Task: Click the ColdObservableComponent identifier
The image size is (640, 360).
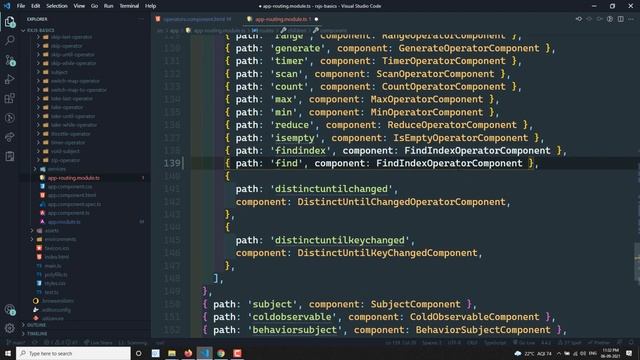Action: pyautogui.click(x=475, y=317)
